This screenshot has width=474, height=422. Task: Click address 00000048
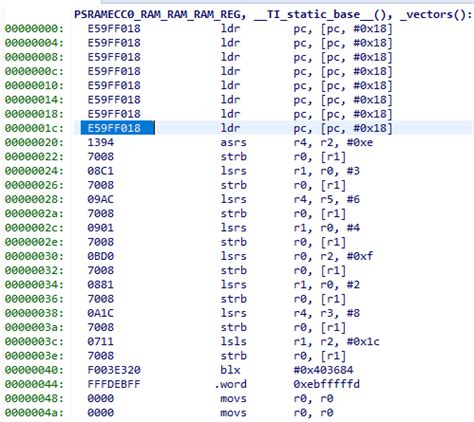34,398
